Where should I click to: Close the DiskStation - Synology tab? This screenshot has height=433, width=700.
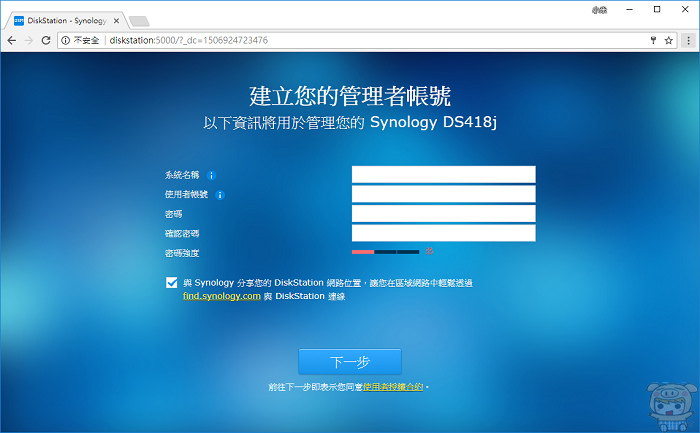116,21
